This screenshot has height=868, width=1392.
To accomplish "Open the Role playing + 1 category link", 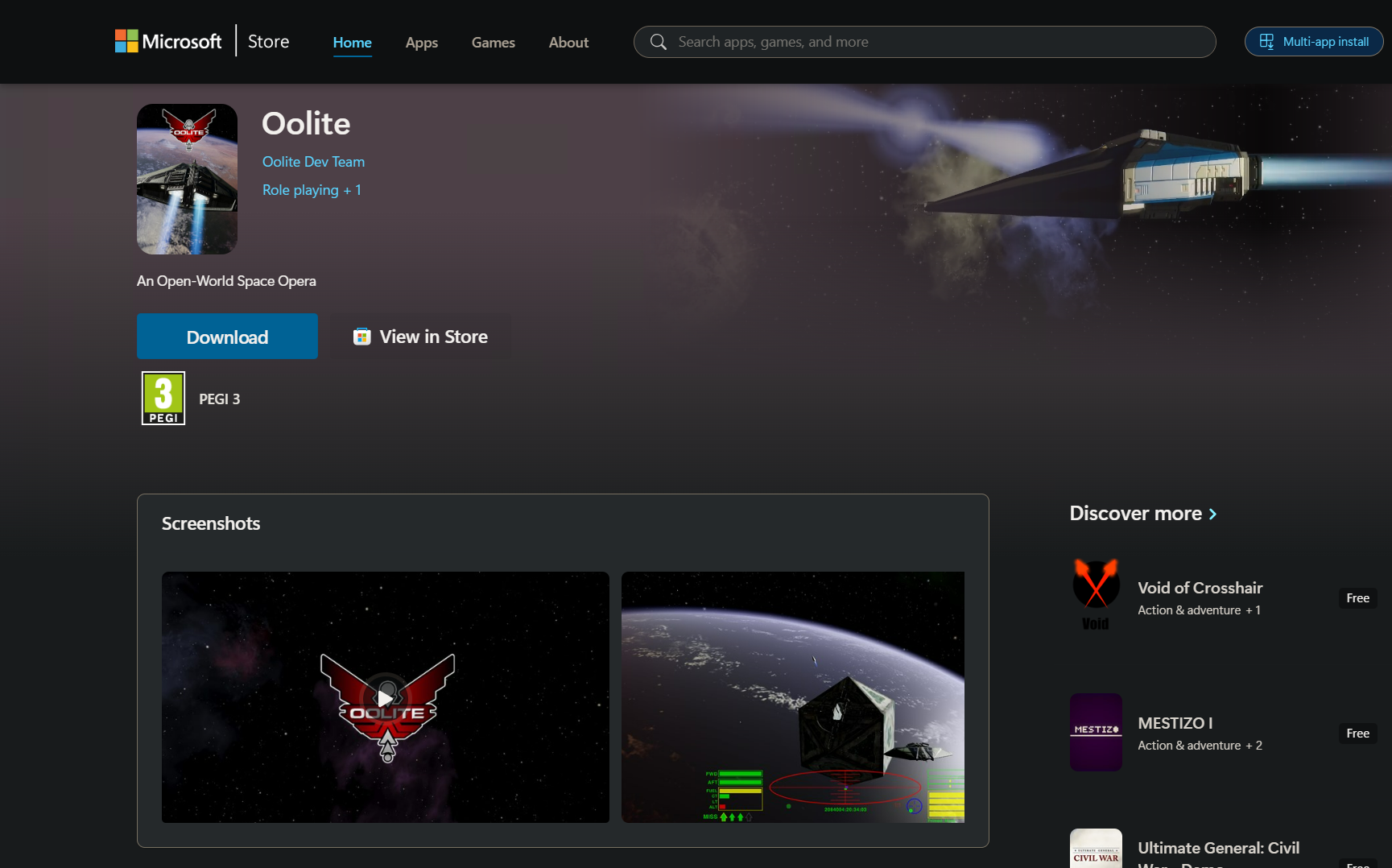I will [x=312, y=190].
